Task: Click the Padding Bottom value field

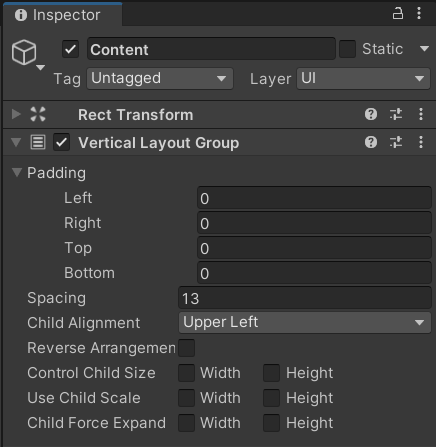Action: tap(314, 273)
